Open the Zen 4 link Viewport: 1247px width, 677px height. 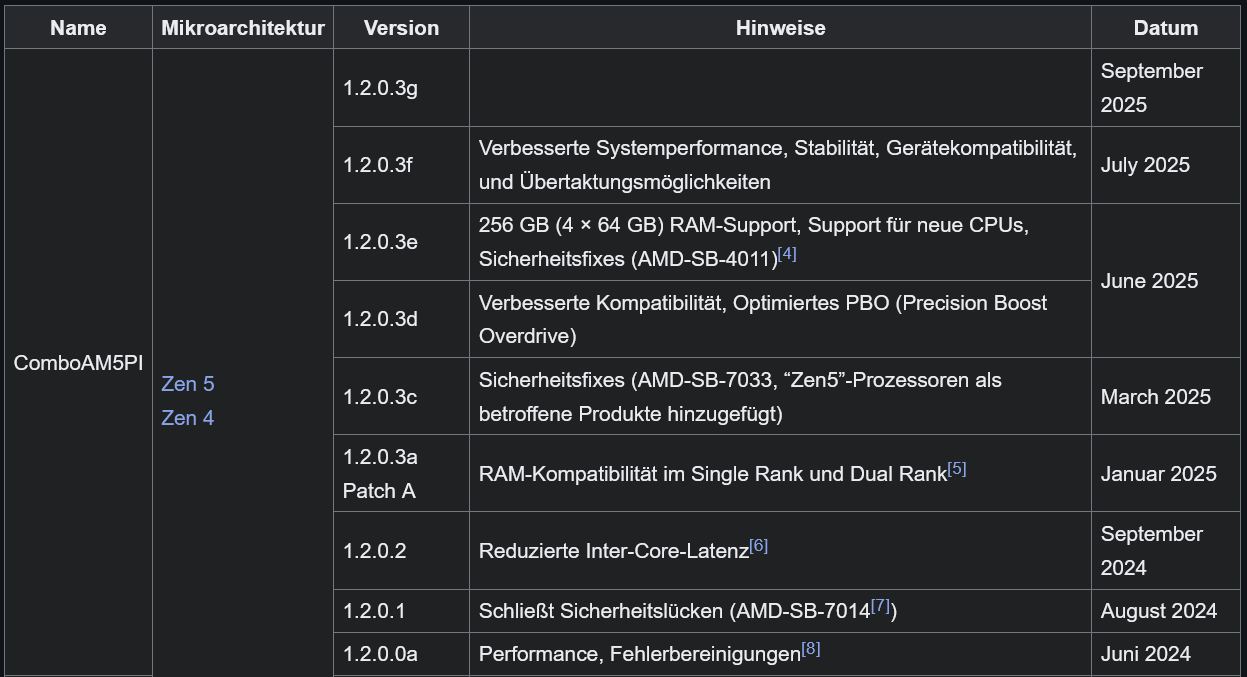188,418
